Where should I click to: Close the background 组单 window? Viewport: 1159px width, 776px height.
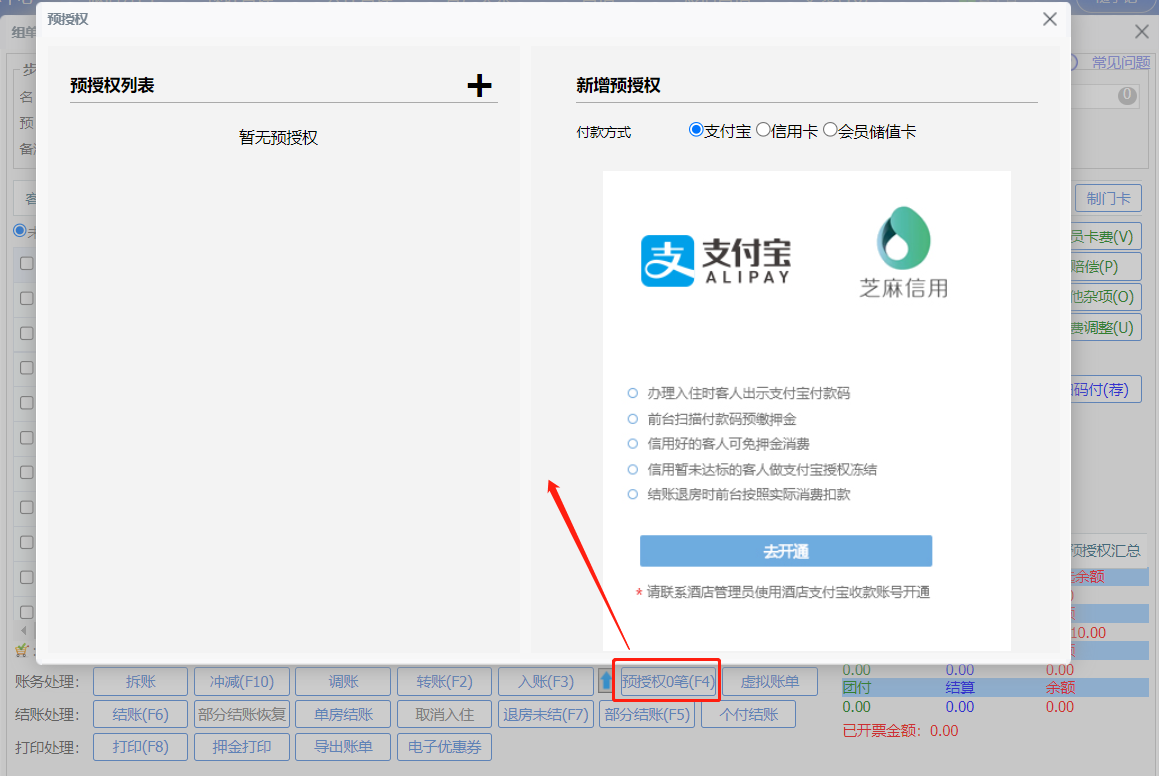[x=1141, y=32]
